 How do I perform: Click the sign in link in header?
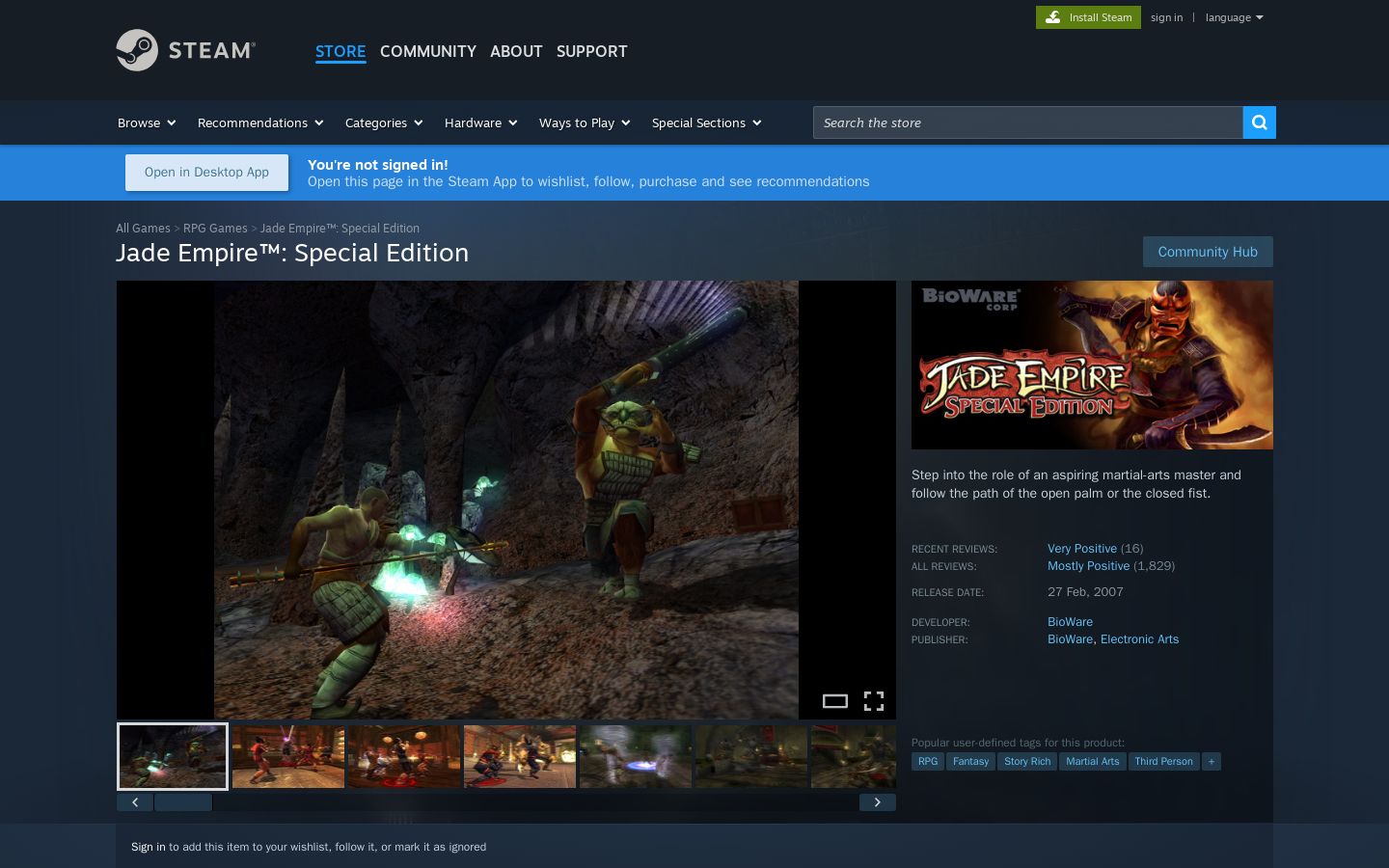click(x=1166, y=17)
